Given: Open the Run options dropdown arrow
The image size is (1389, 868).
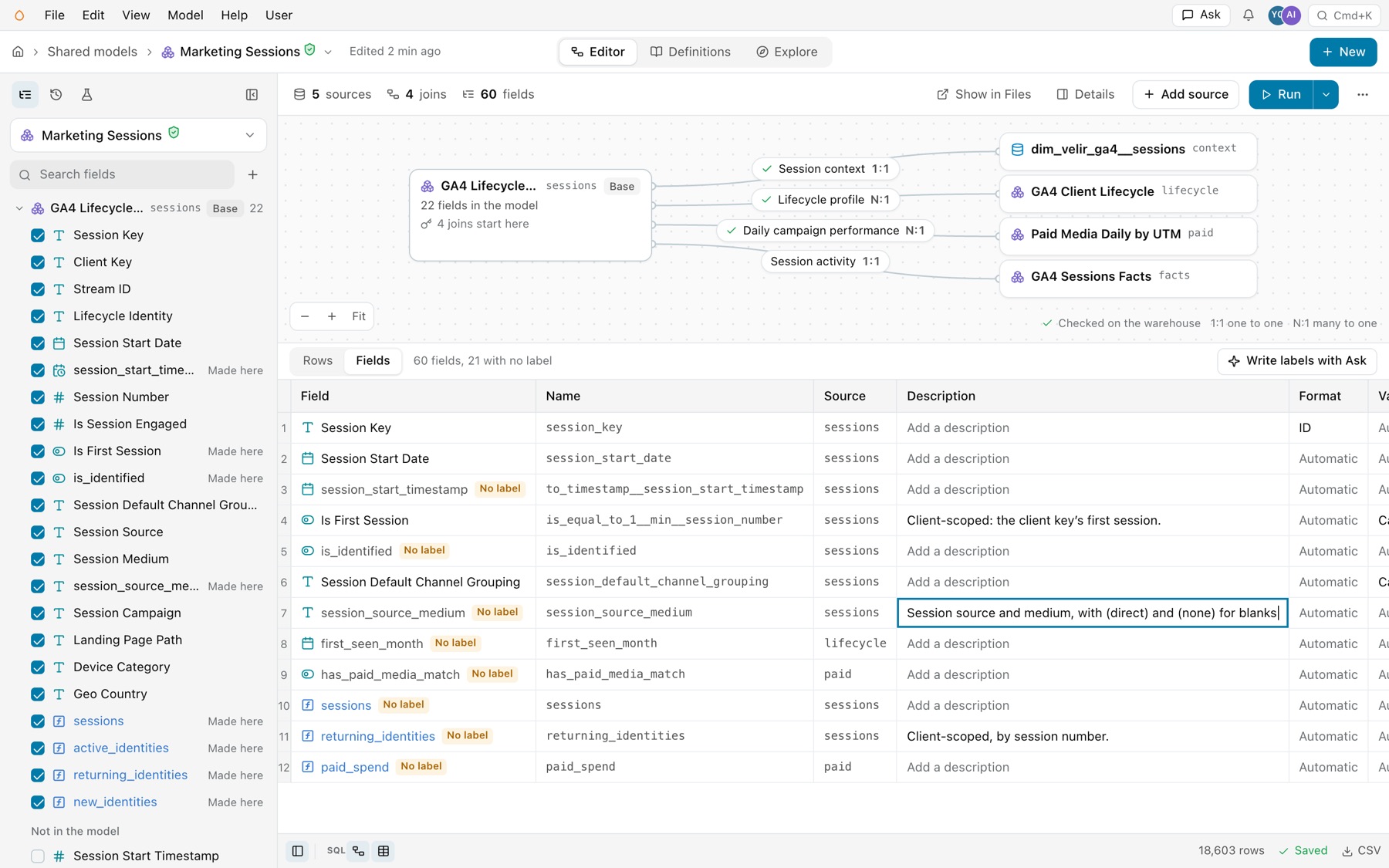Looking at the screenshot, I should click(1326, 94).
